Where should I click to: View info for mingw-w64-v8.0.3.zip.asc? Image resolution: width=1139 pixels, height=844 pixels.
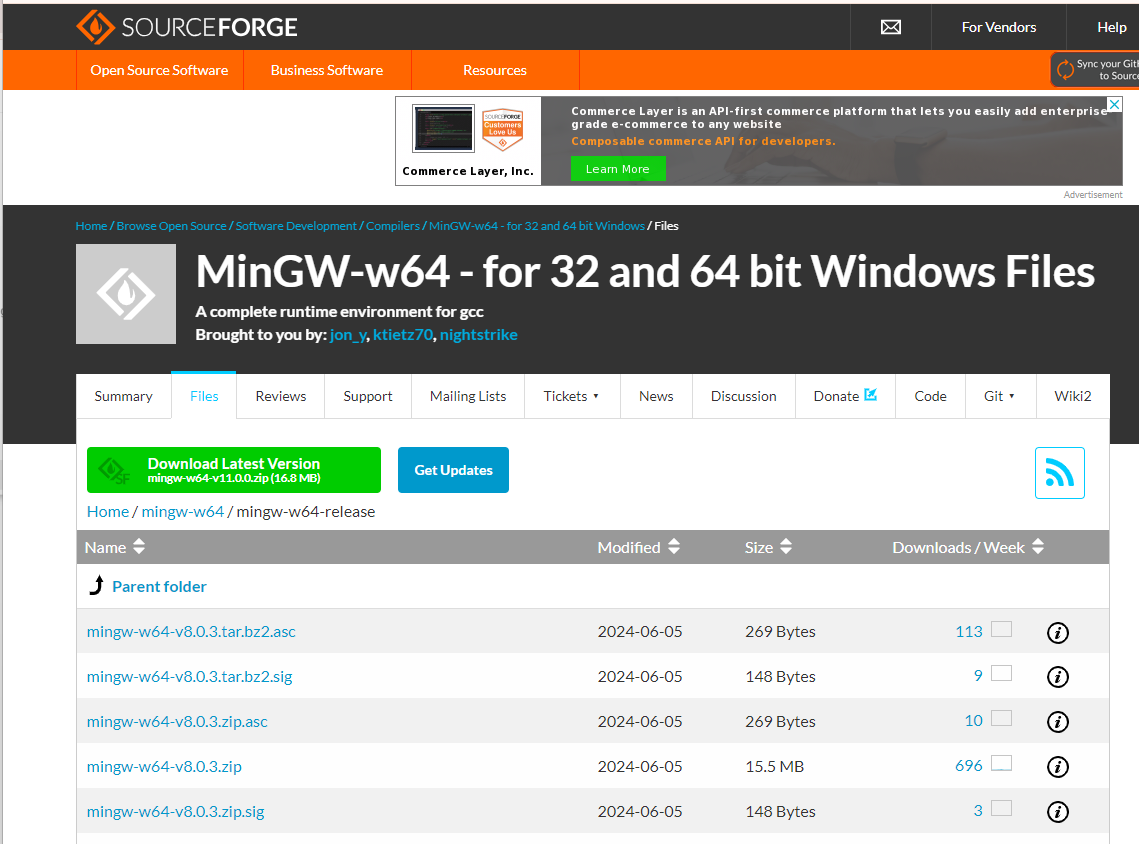click(1058, 722)
